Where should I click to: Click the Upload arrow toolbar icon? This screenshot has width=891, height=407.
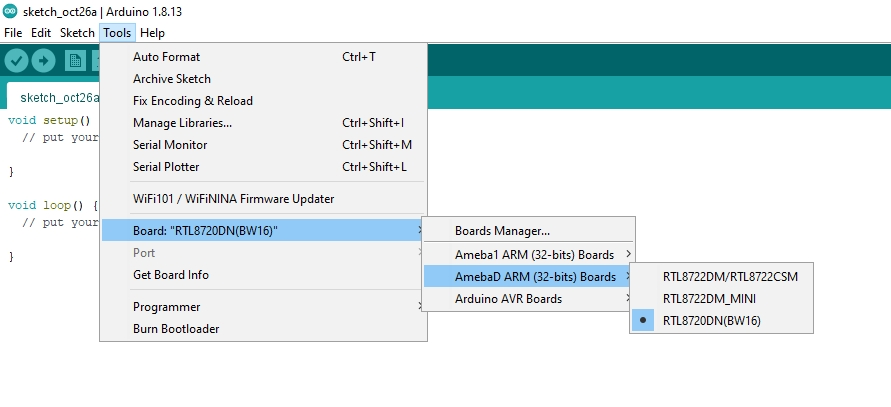point(43,60)
